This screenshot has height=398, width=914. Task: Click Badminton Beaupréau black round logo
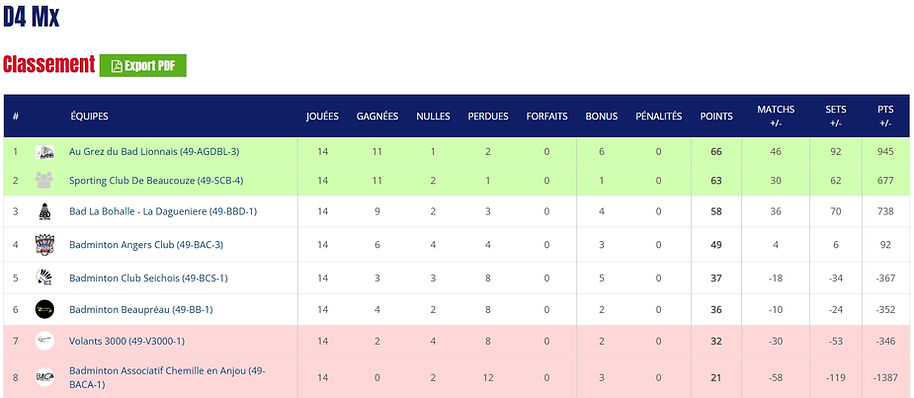click(44, 309)
